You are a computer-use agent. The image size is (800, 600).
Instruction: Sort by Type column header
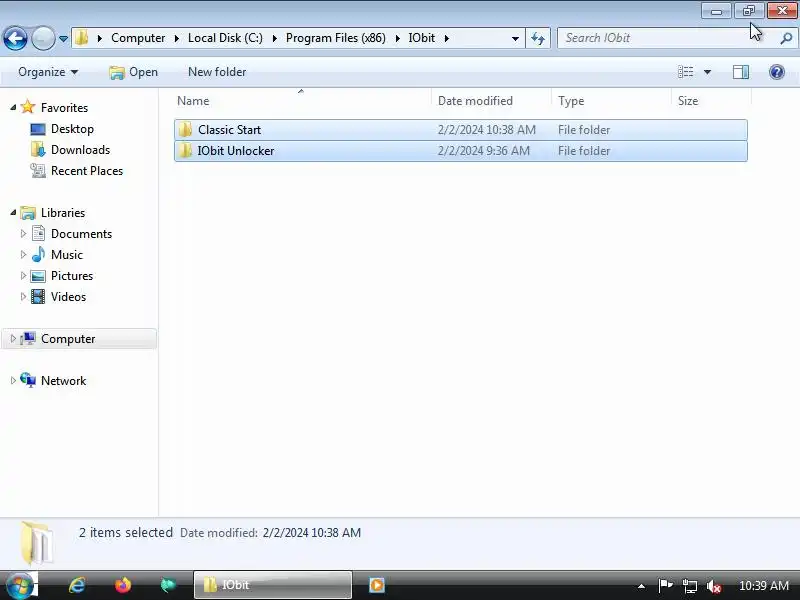[612, 101]
